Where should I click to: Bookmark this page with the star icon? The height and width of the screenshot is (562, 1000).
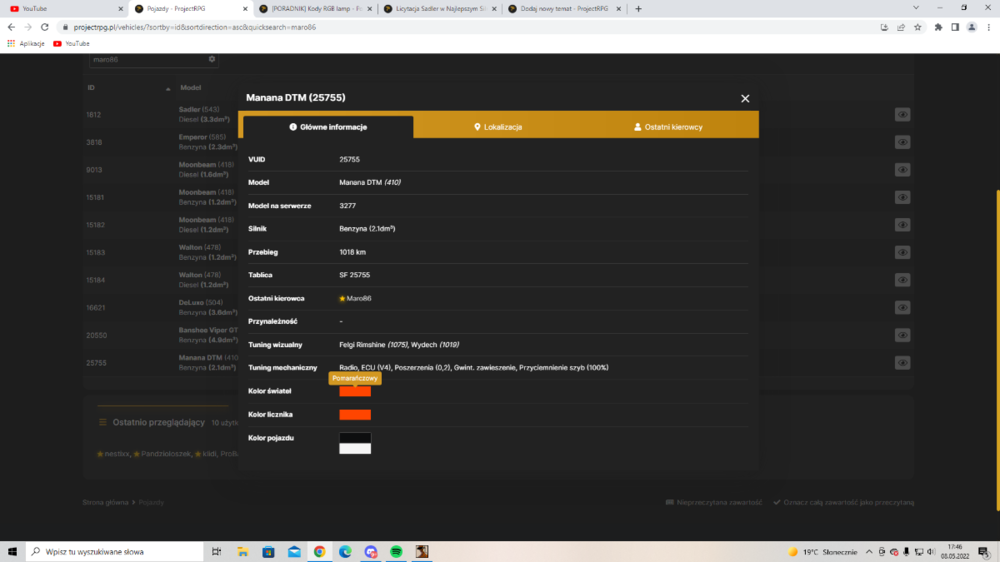click(x=918, y=27)
